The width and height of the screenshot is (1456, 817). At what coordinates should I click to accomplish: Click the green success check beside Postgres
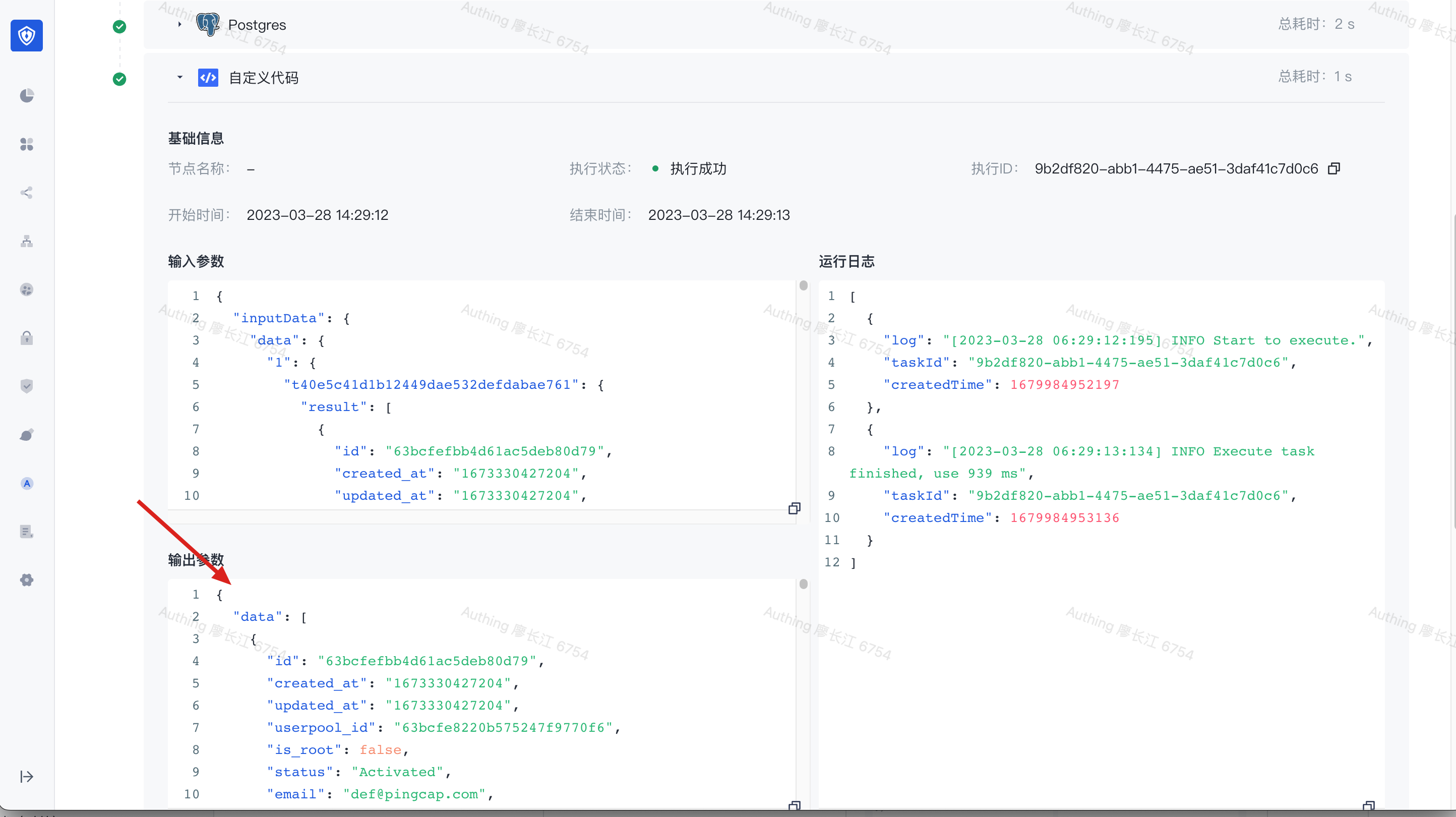point(119,27)
